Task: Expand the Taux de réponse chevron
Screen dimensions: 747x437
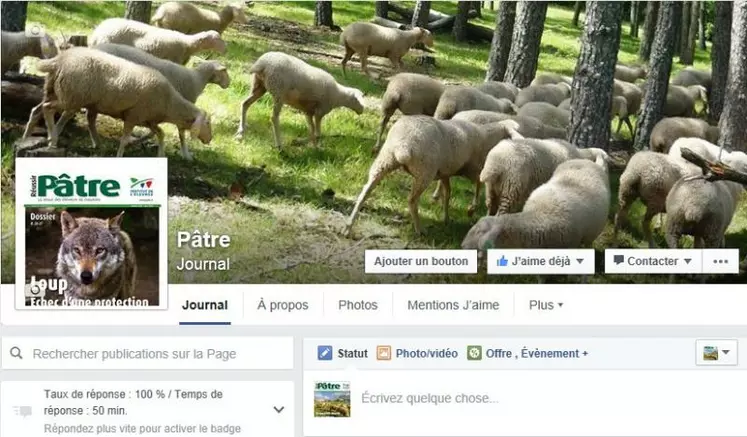Action: pos(279,409)
